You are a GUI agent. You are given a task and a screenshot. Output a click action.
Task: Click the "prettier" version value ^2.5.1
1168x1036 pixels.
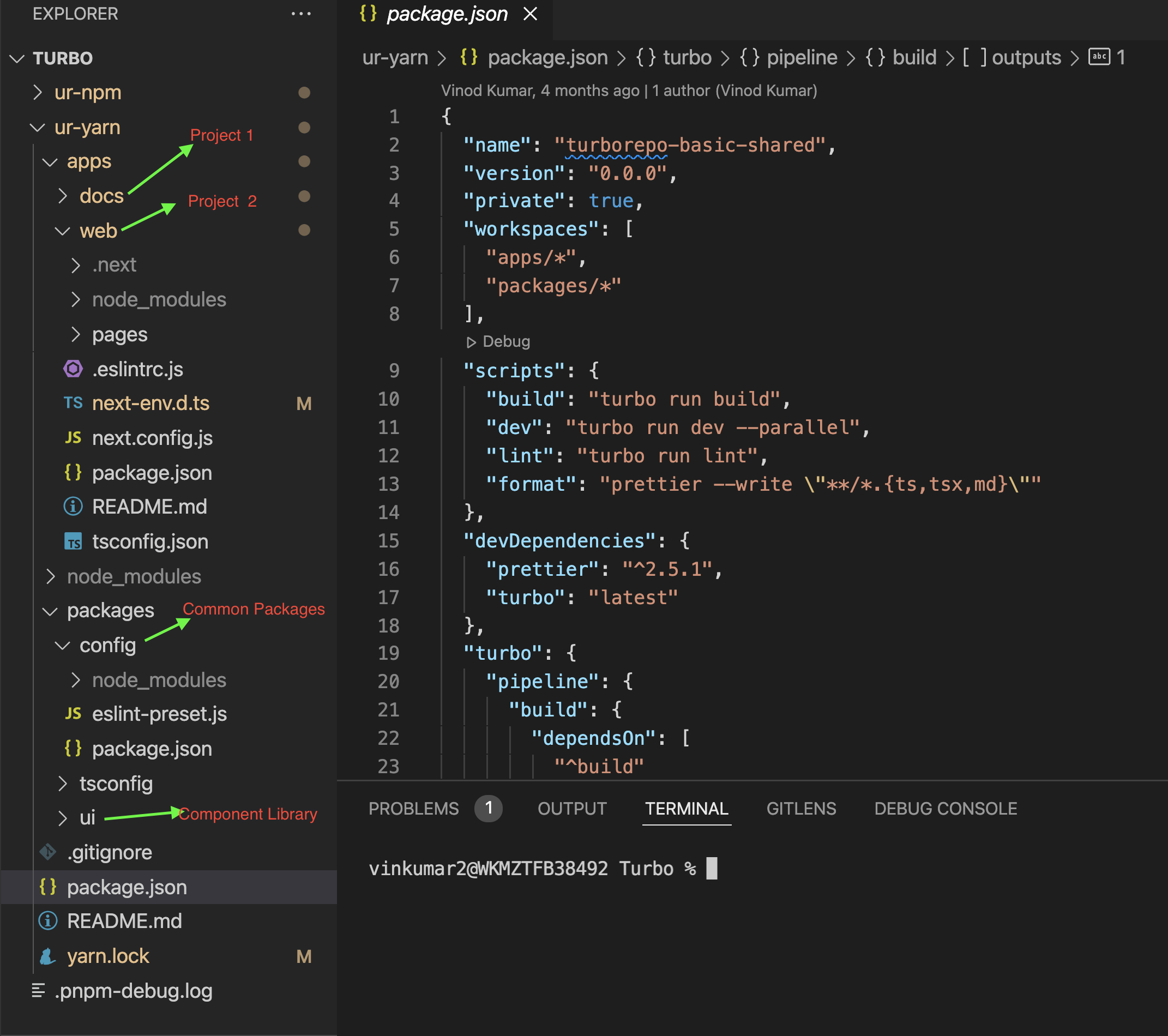[667, 569]
